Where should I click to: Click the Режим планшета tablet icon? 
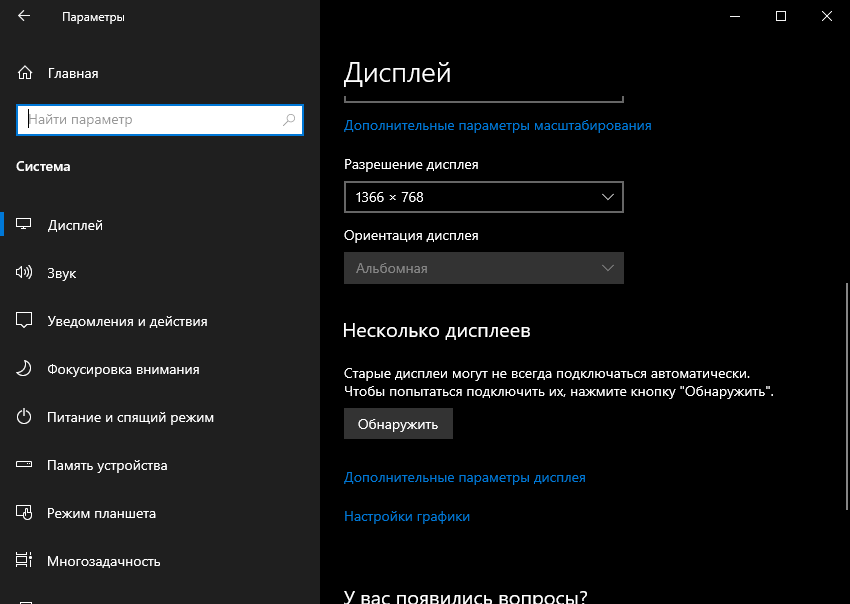[x=24, y=512]
